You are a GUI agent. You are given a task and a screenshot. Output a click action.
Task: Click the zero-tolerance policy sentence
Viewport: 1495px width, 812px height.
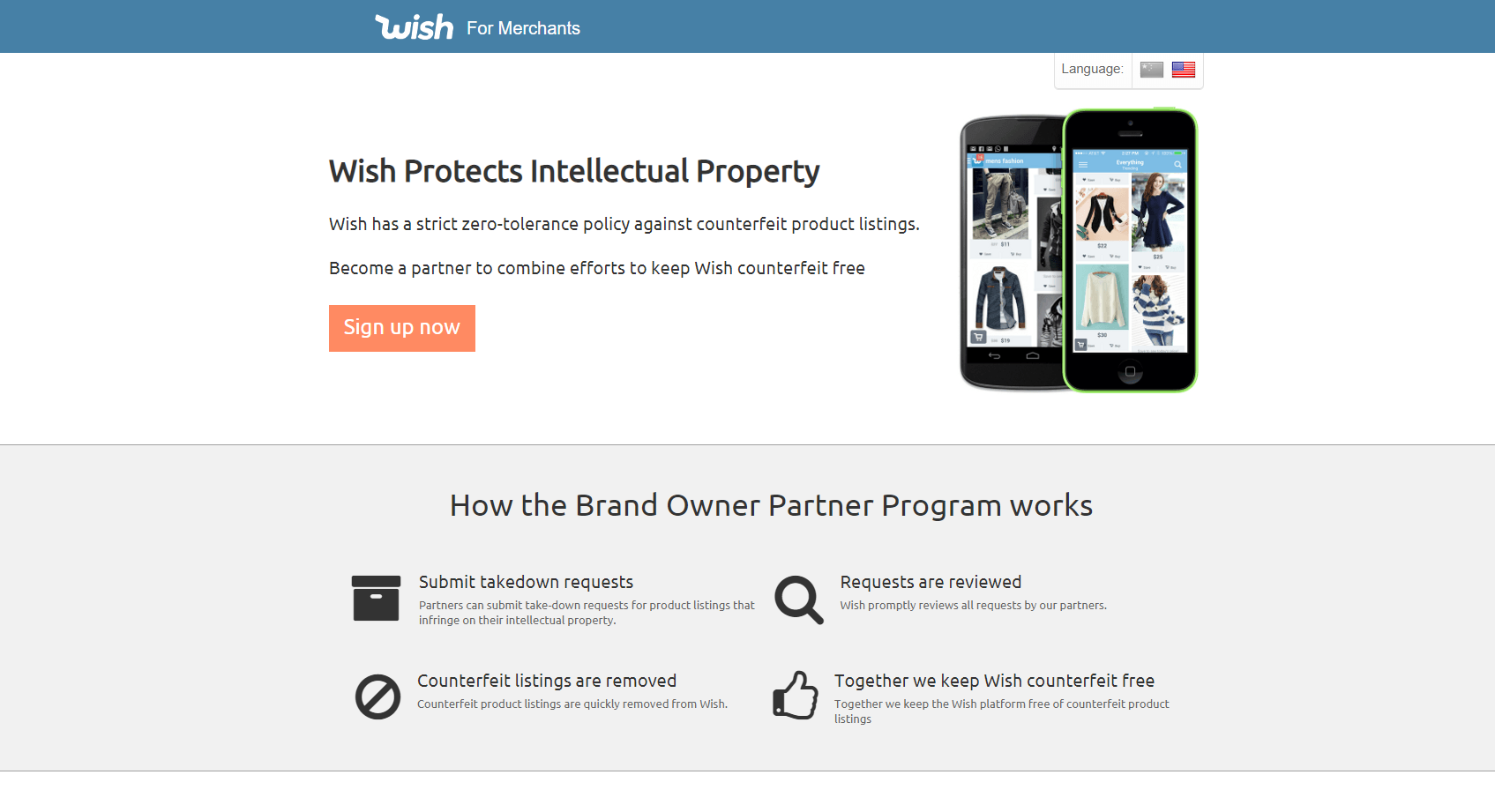point(624,224)
